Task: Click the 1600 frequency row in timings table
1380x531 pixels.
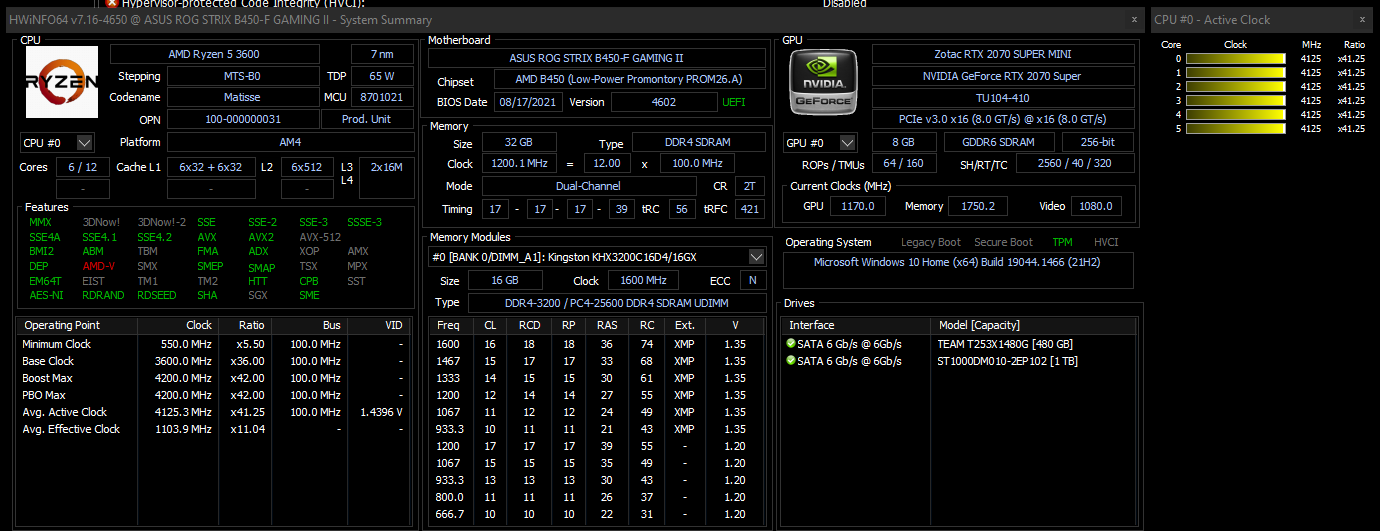Action: pyautogui.click(x=597, y=344)
